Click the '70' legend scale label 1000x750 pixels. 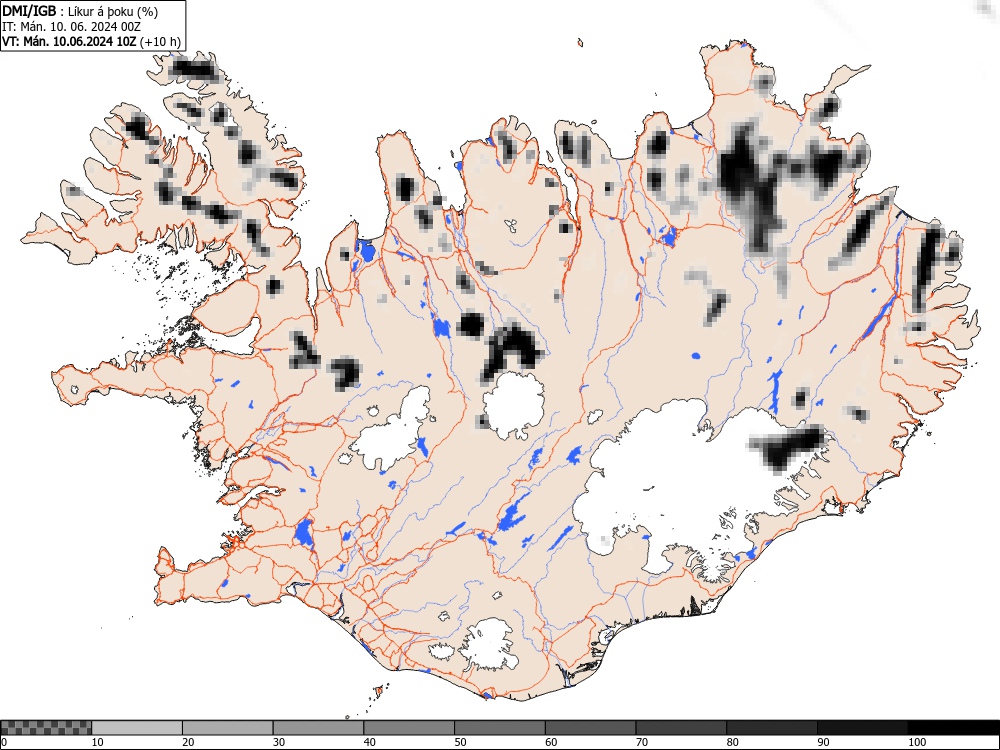click(x=642, y=742)
